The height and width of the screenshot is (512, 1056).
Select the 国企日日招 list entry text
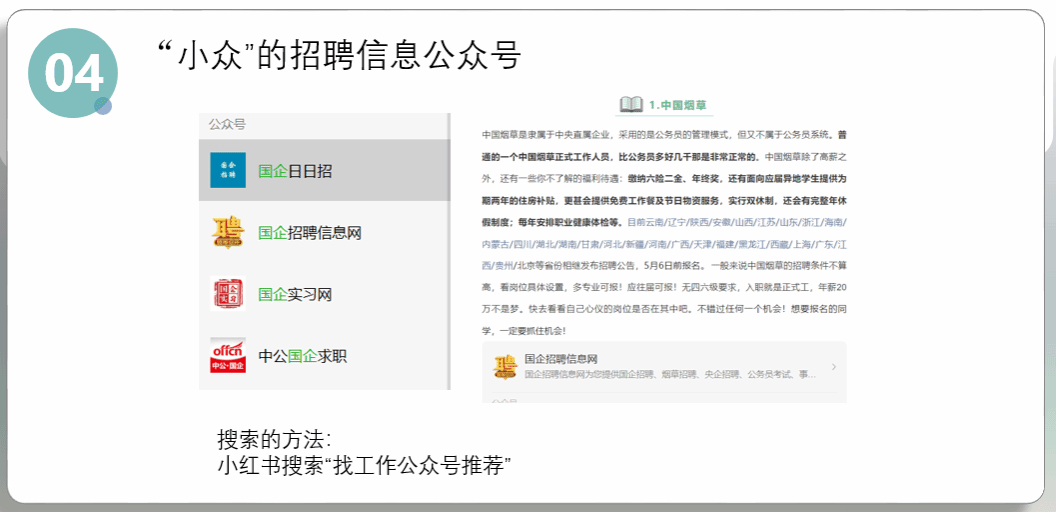click(295, 171)
